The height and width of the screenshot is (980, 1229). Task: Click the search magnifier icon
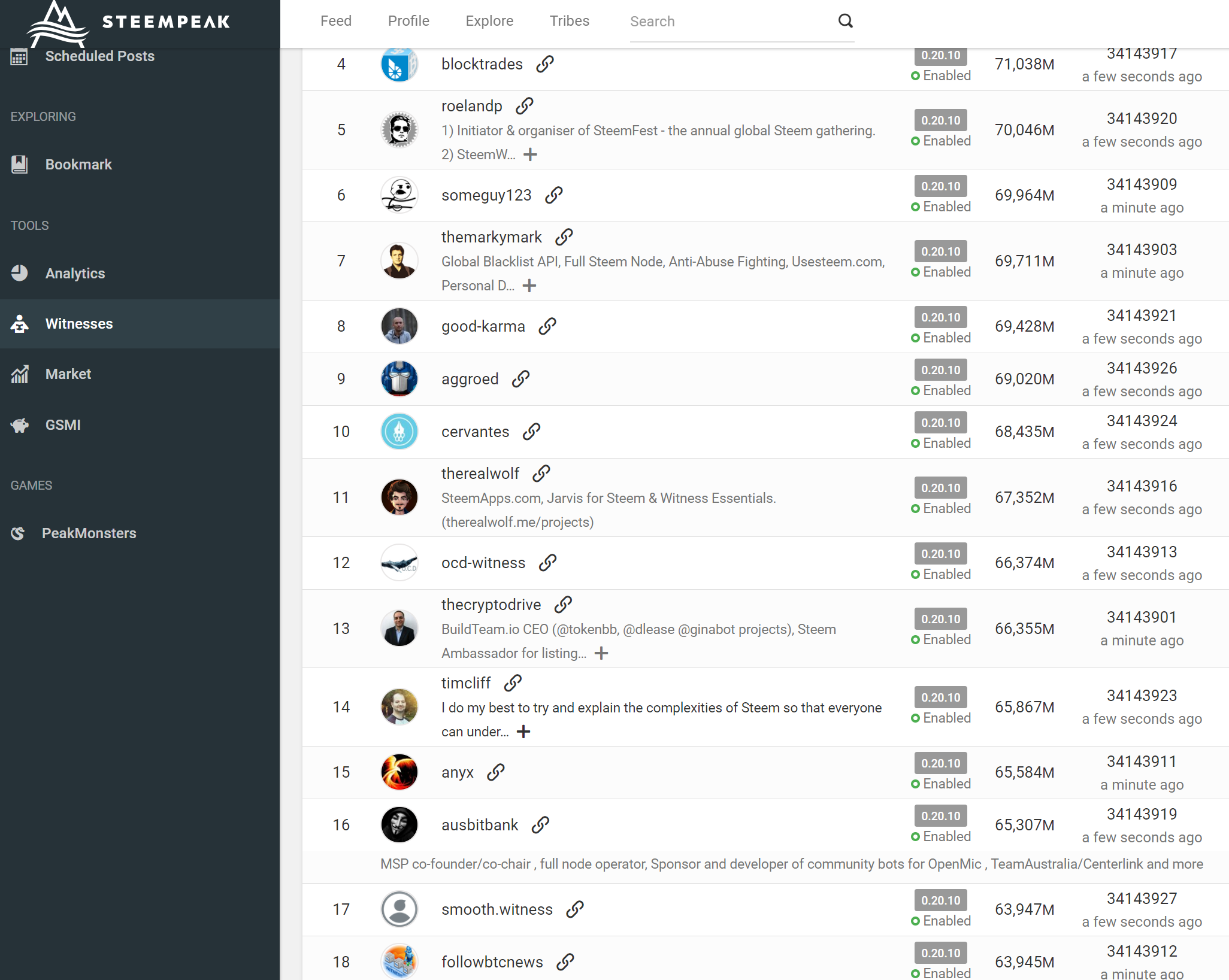click(845, 21)
